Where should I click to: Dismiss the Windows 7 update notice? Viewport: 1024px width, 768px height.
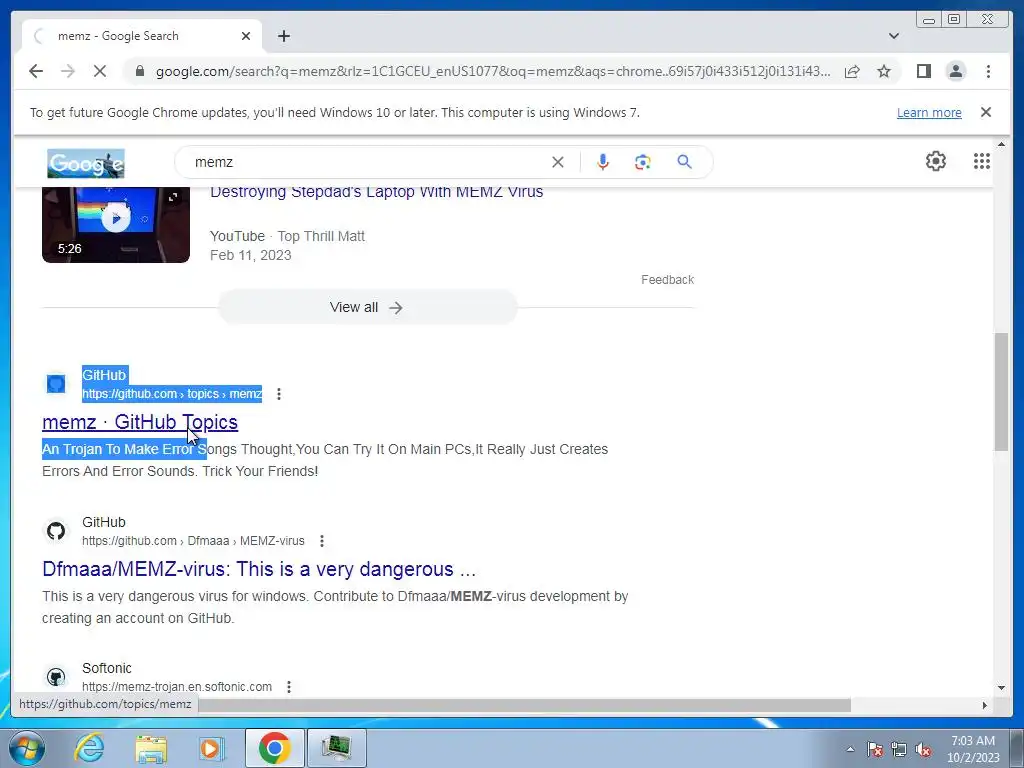986,112
